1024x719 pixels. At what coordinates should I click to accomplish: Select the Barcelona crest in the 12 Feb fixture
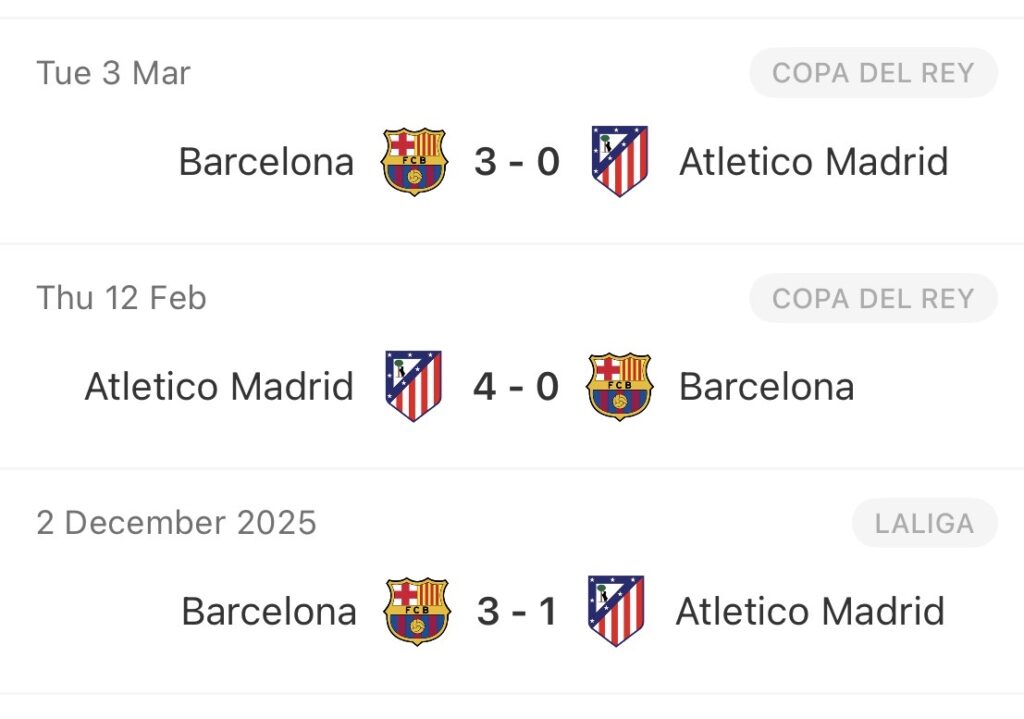coord(618,385)
